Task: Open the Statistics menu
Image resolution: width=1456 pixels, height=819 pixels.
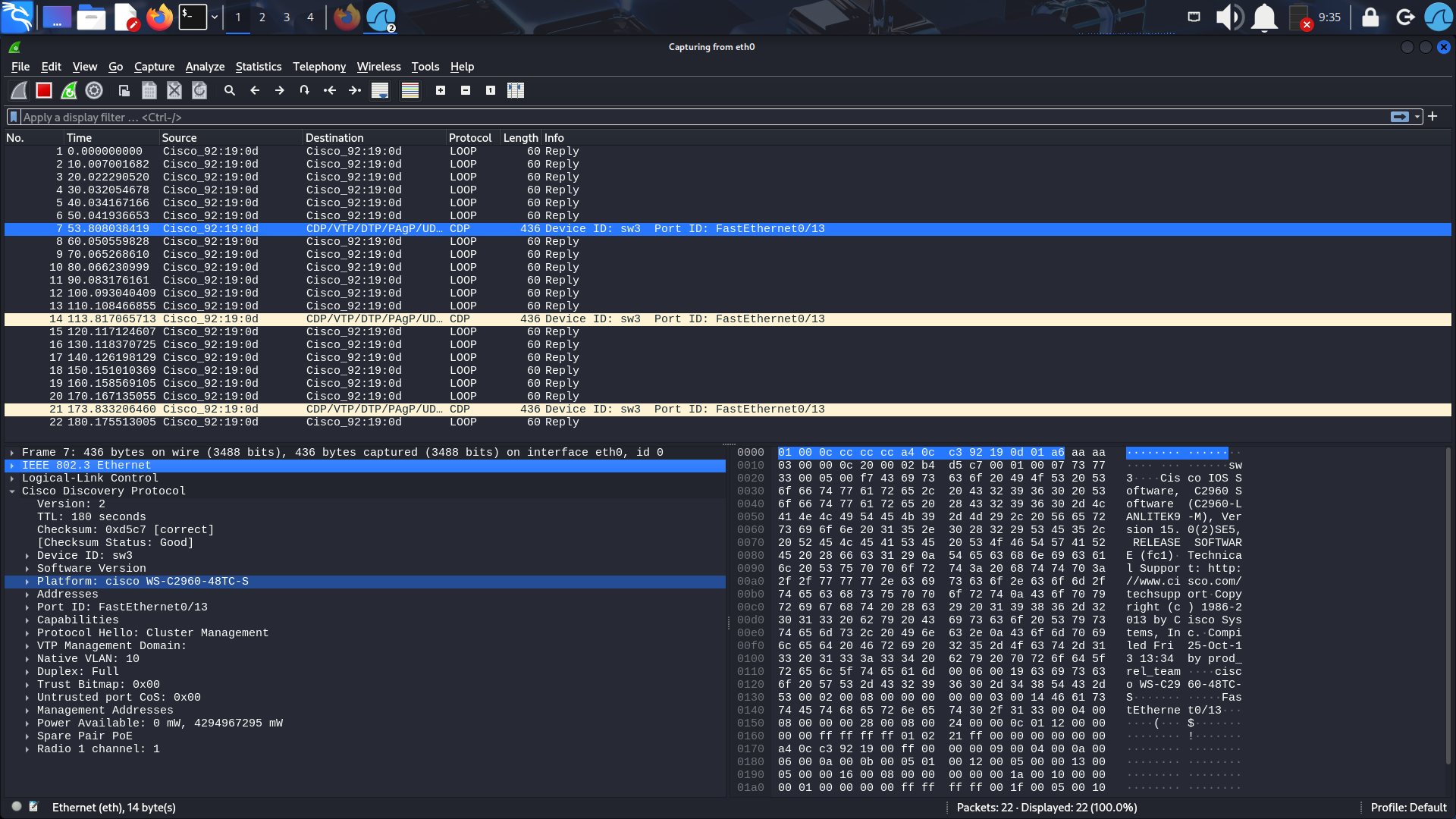Action: pos(258,67)
